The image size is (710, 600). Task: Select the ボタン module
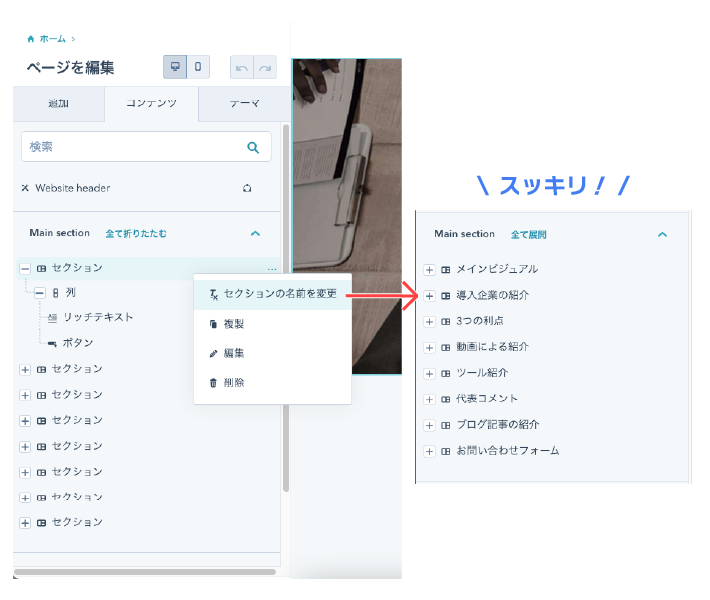tap(77, 343)
